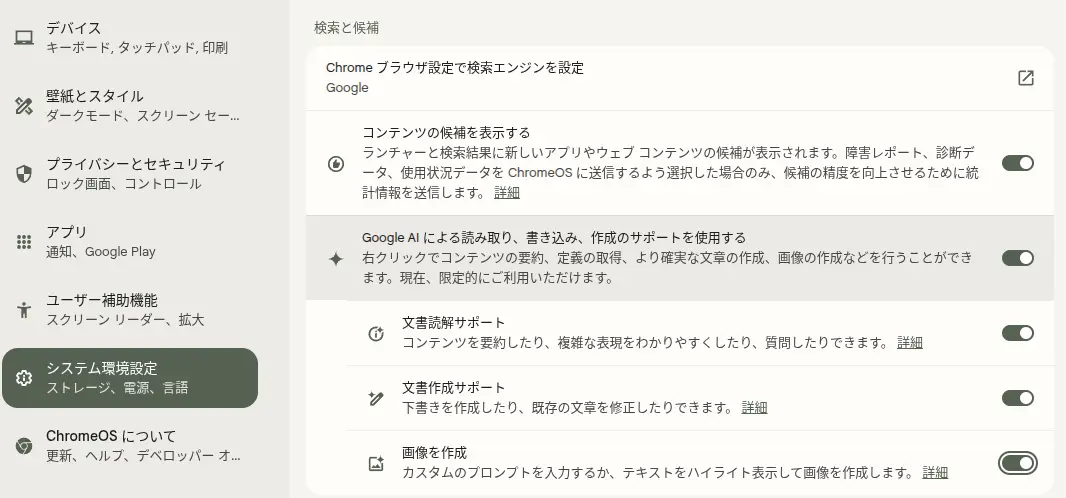Click Google AI による読み取り title text
The height and width of the screenshot is (498, 1066).
[x=553, y=238]
